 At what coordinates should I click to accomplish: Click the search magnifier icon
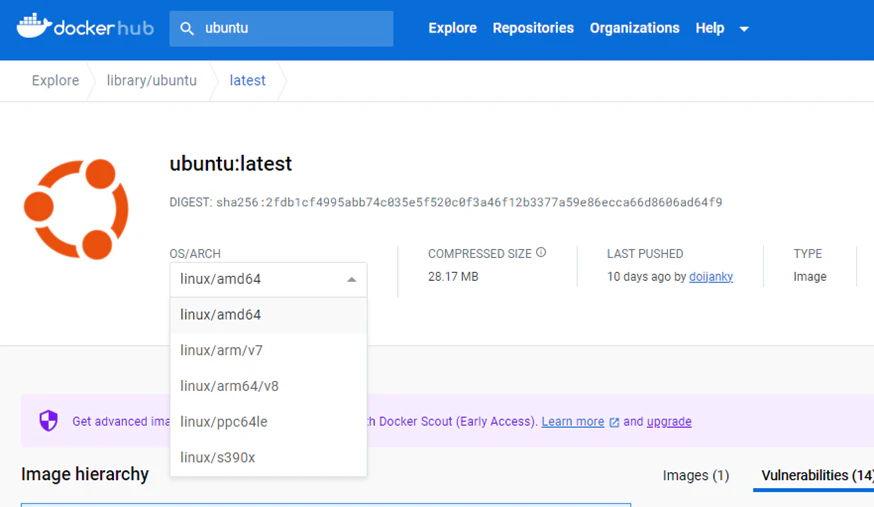187,28
